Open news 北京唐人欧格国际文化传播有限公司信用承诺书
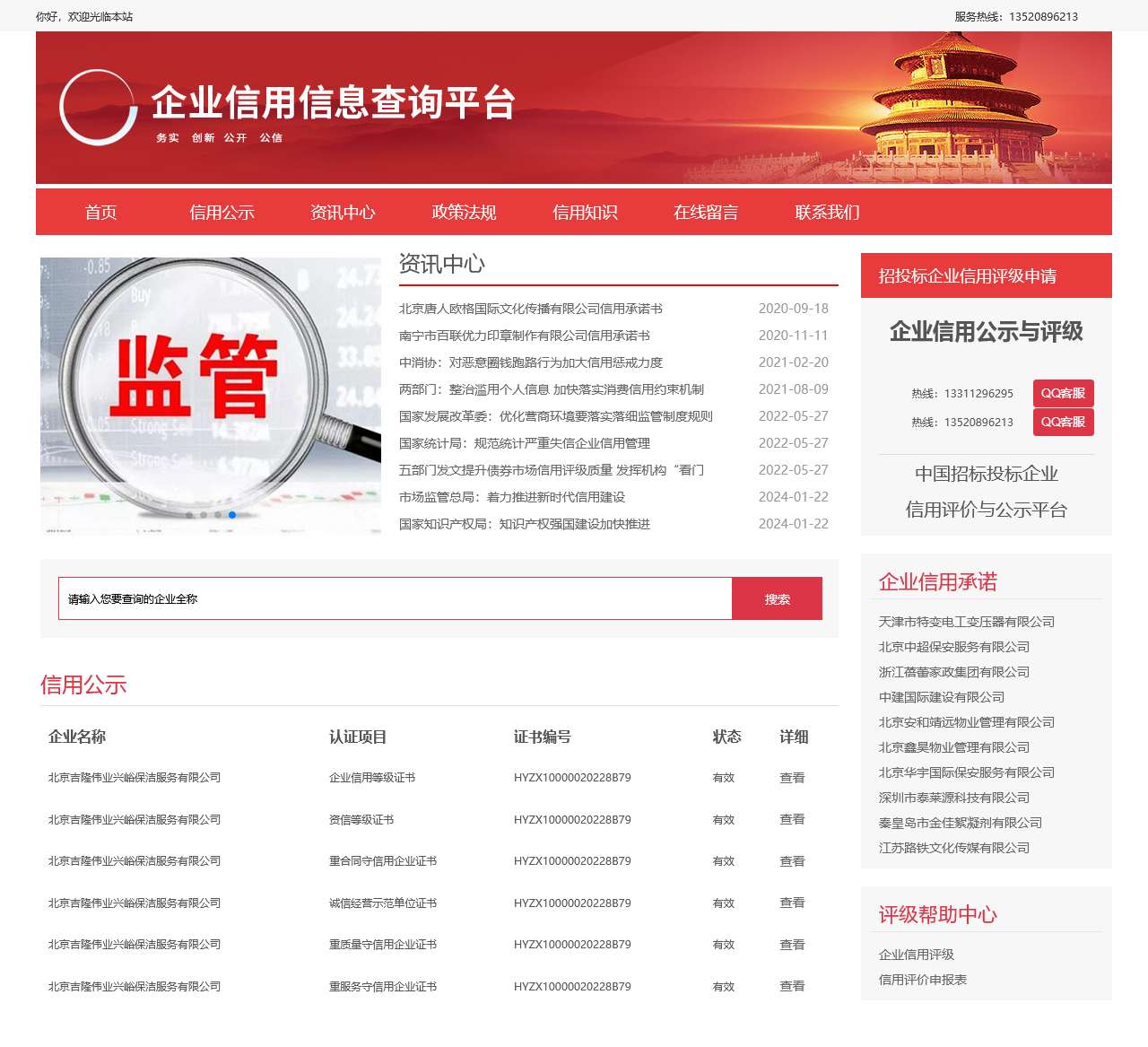Image resolution: width=1148 pixels, height=1047 pixels. point(531,309)
